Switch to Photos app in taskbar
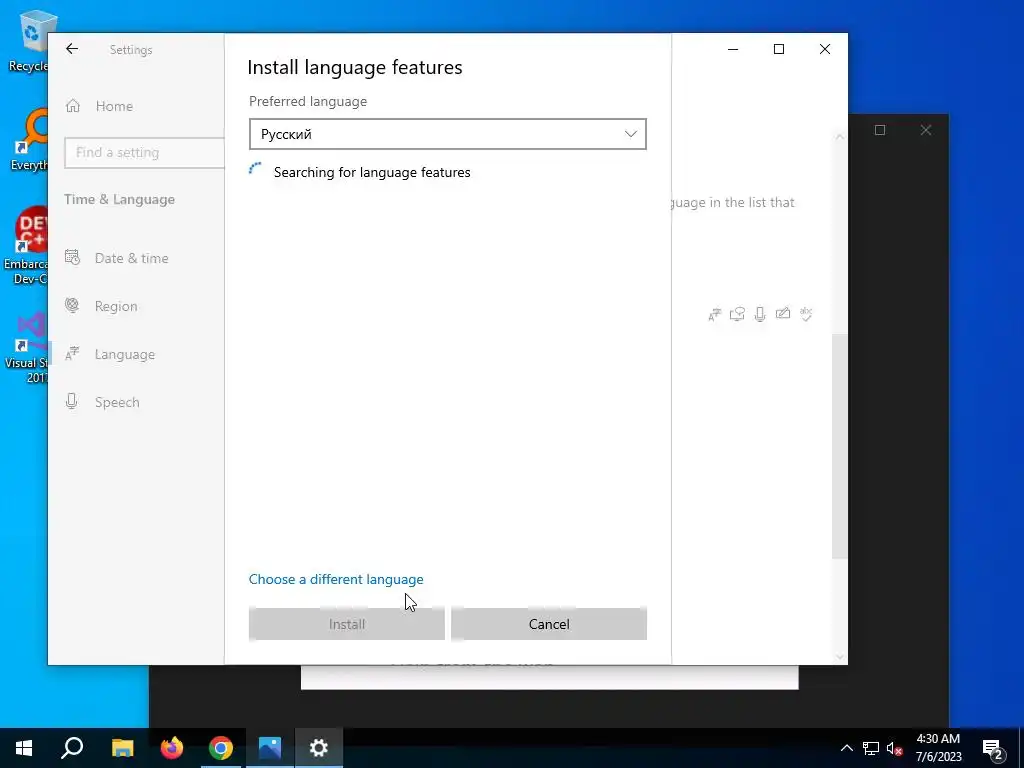 [x=270, y=748]
